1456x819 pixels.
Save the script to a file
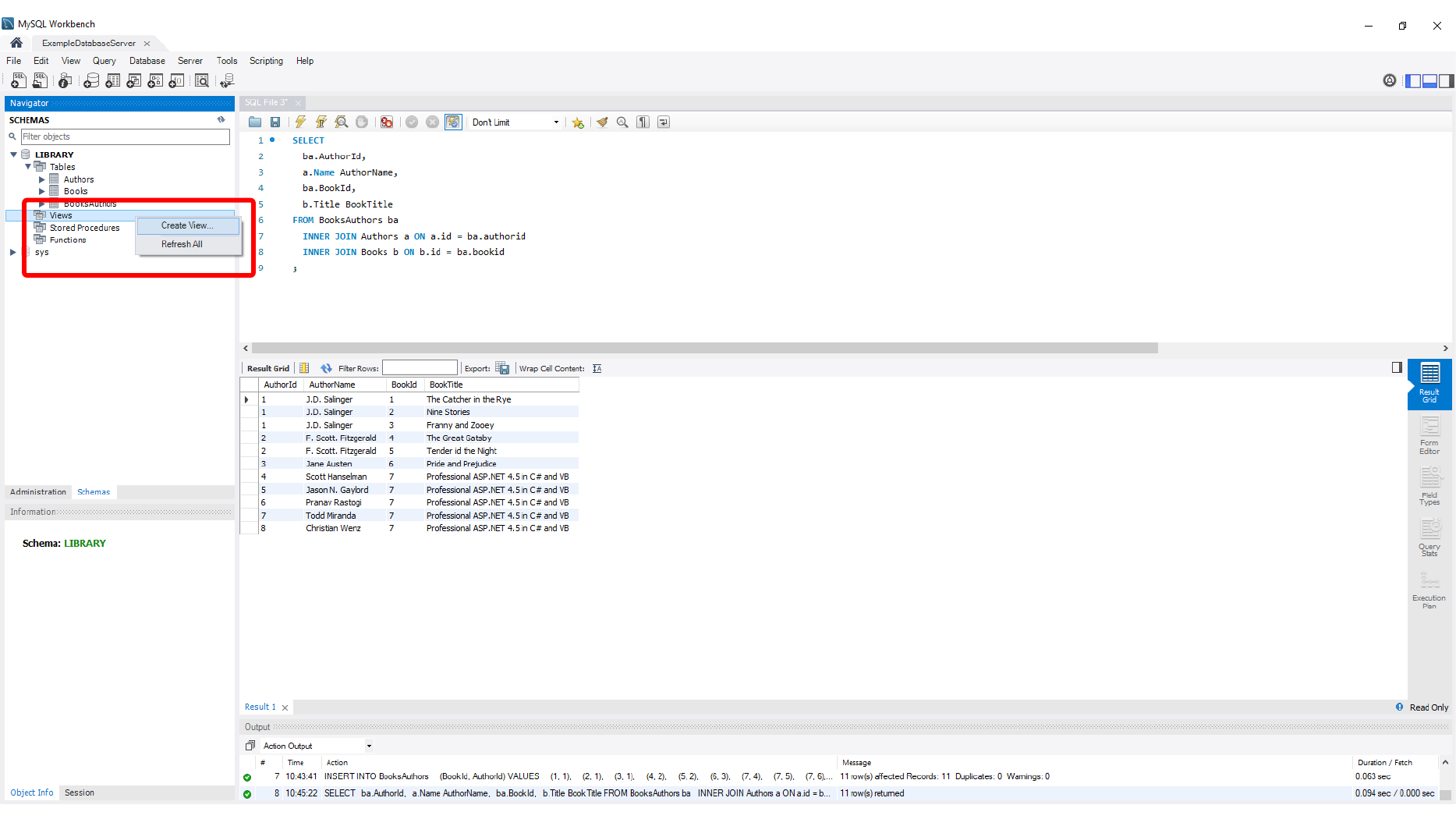tap(275, 122)
